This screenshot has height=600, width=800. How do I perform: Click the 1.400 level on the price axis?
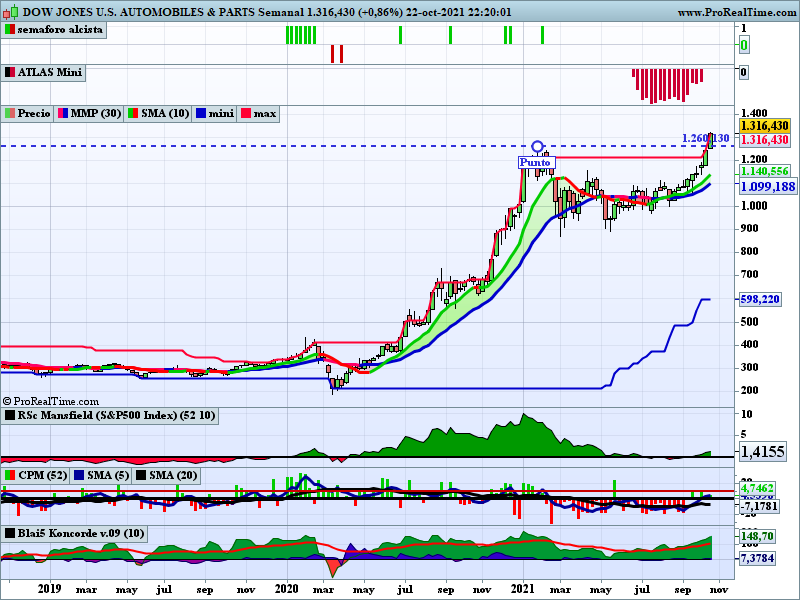coord(754,113)
